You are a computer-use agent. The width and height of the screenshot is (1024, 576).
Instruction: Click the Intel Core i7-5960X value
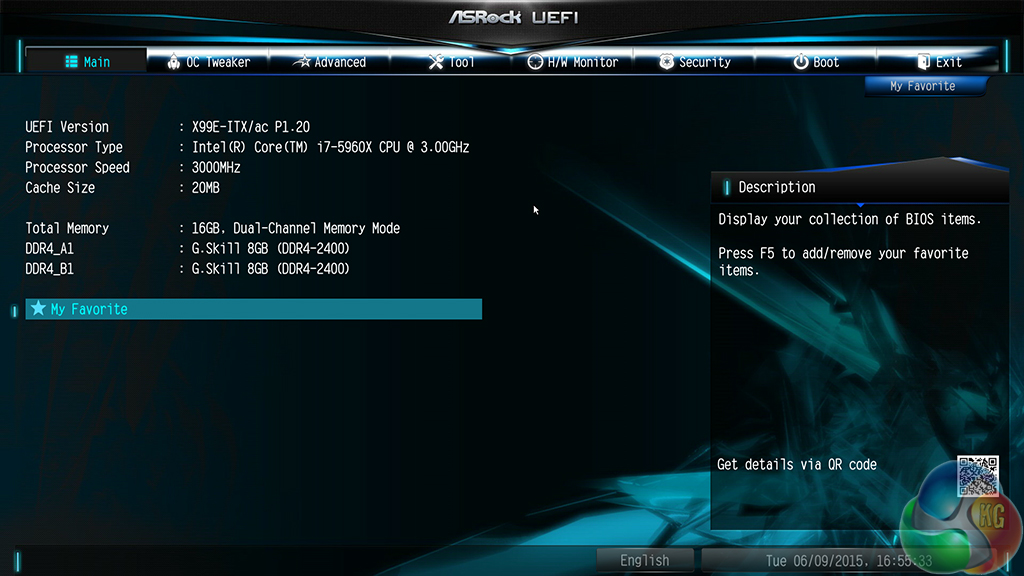tap(330, 147)
